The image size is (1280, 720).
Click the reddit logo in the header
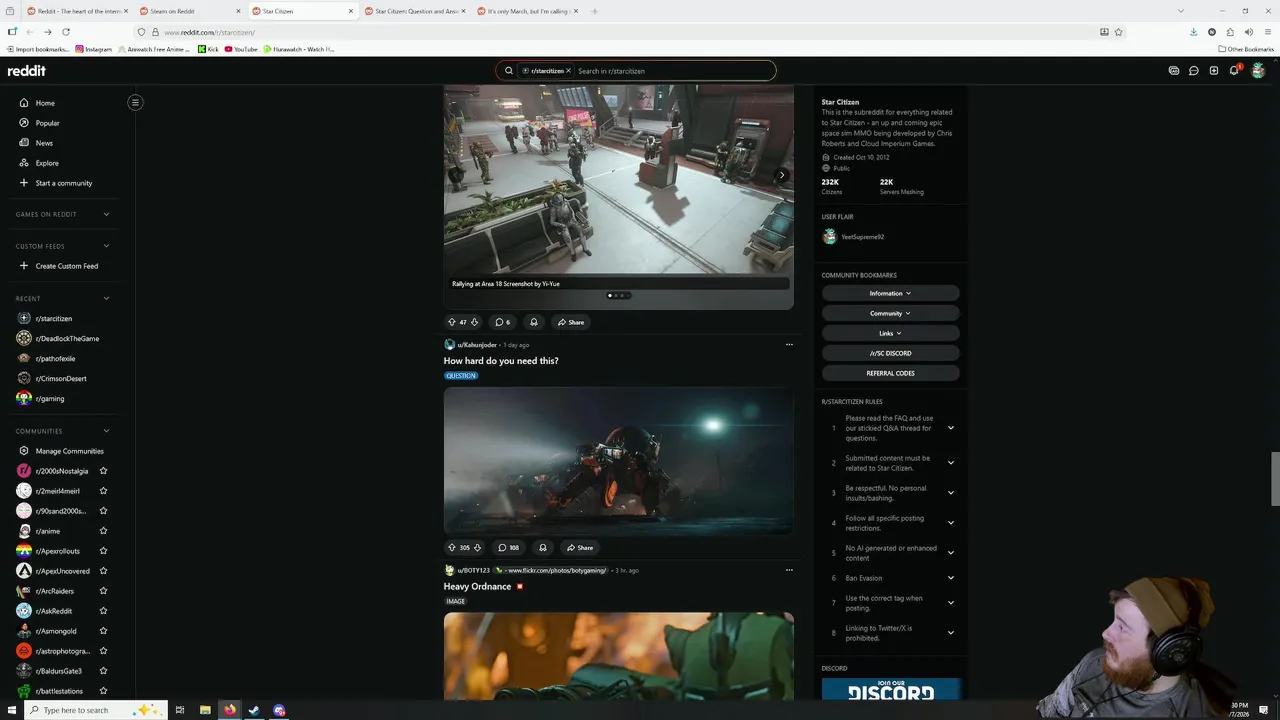pyautogui.click(x=27, y=71)
